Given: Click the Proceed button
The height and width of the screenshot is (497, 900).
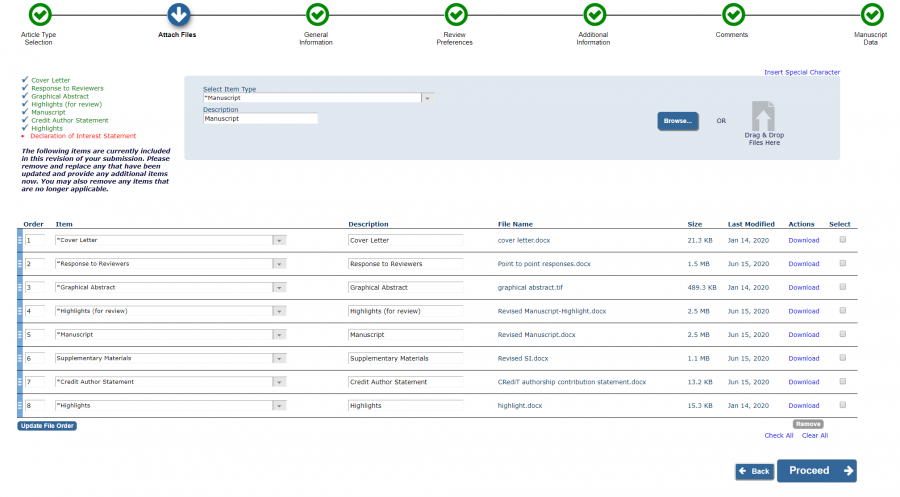Looking at the screenshot, I should 816,471.
